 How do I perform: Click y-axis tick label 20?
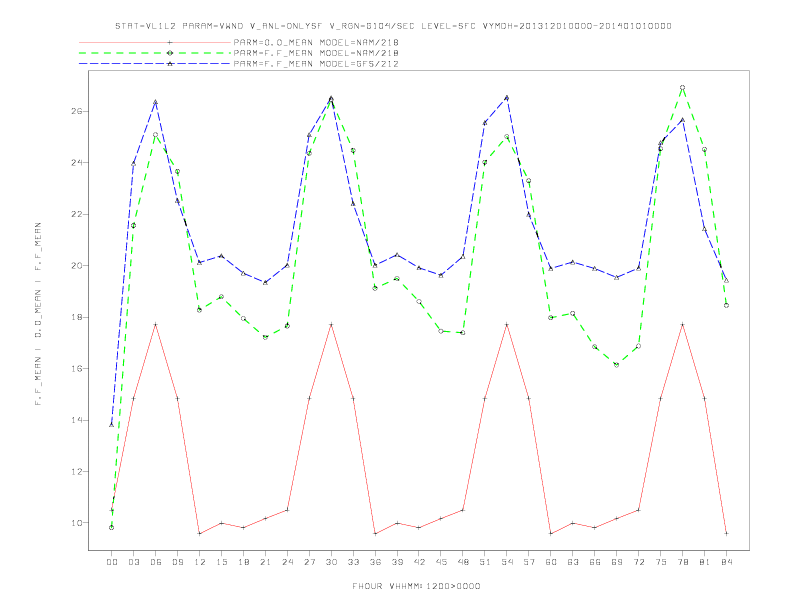click(x=77, y=266)
